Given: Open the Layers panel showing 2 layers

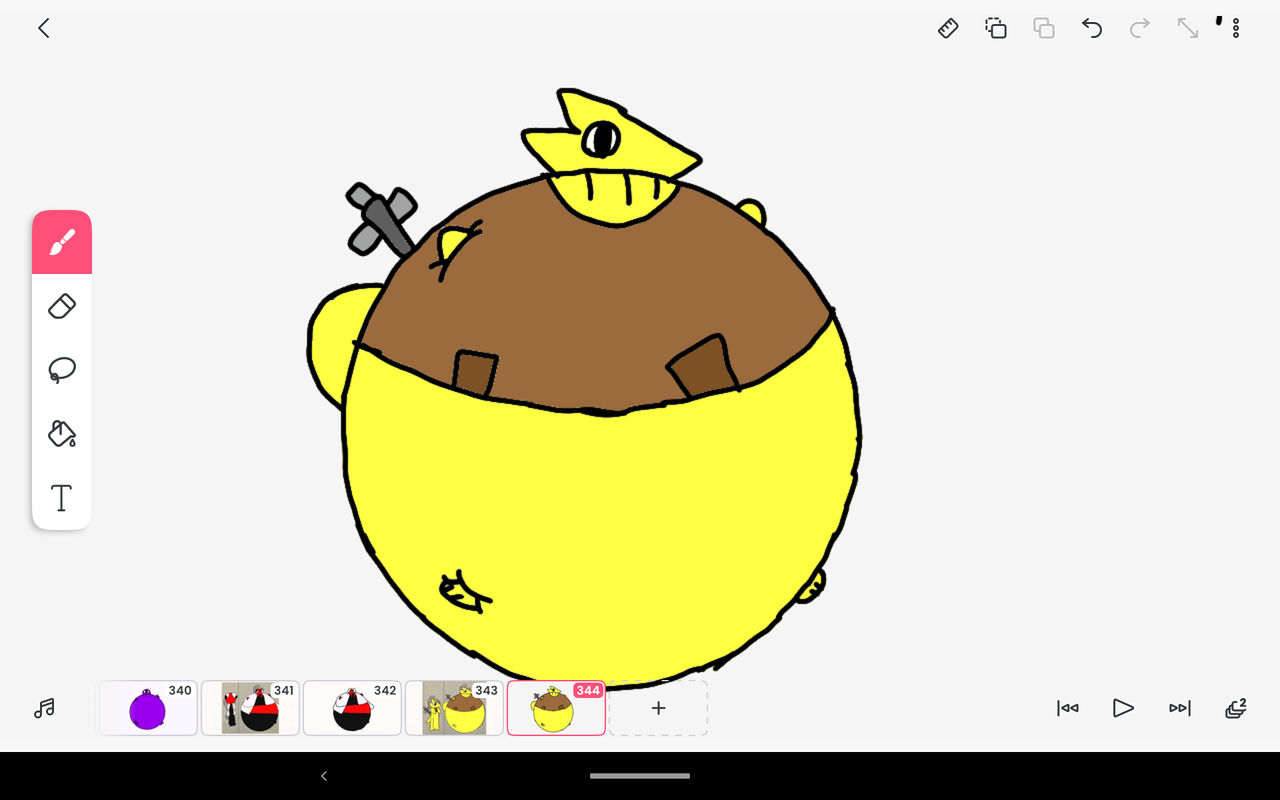Looking at the screenshot, I should coord(1234,708).
